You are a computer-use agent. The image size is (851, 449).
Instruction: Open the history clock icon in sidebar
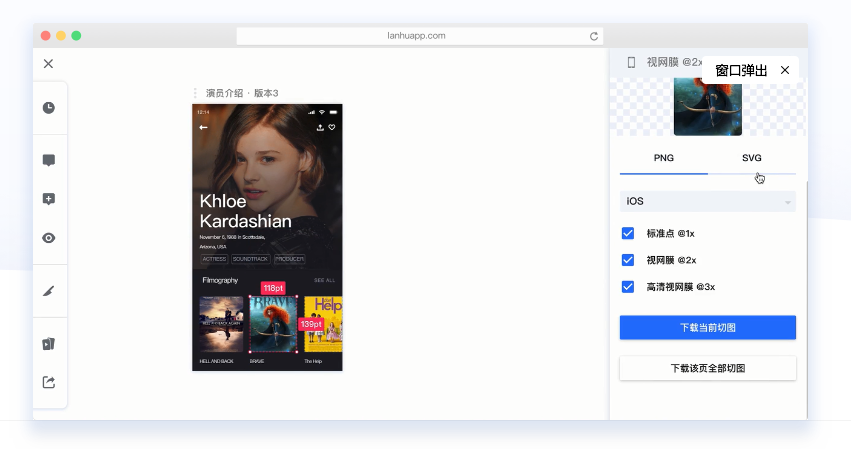49,107
